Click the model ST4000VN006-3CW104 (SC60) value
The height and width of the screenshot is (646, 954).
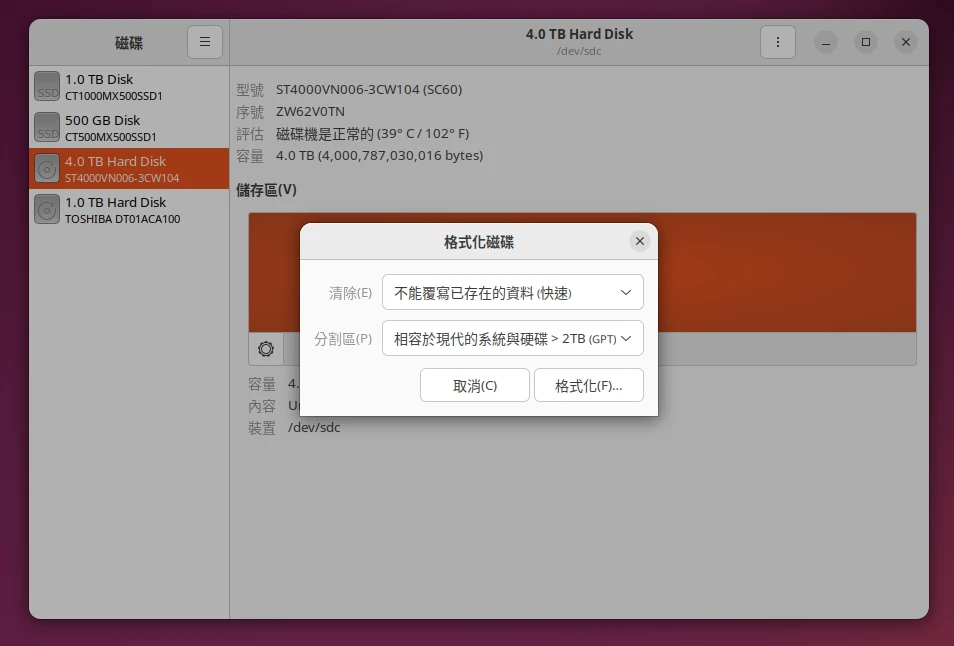click(x=368, y=89)
